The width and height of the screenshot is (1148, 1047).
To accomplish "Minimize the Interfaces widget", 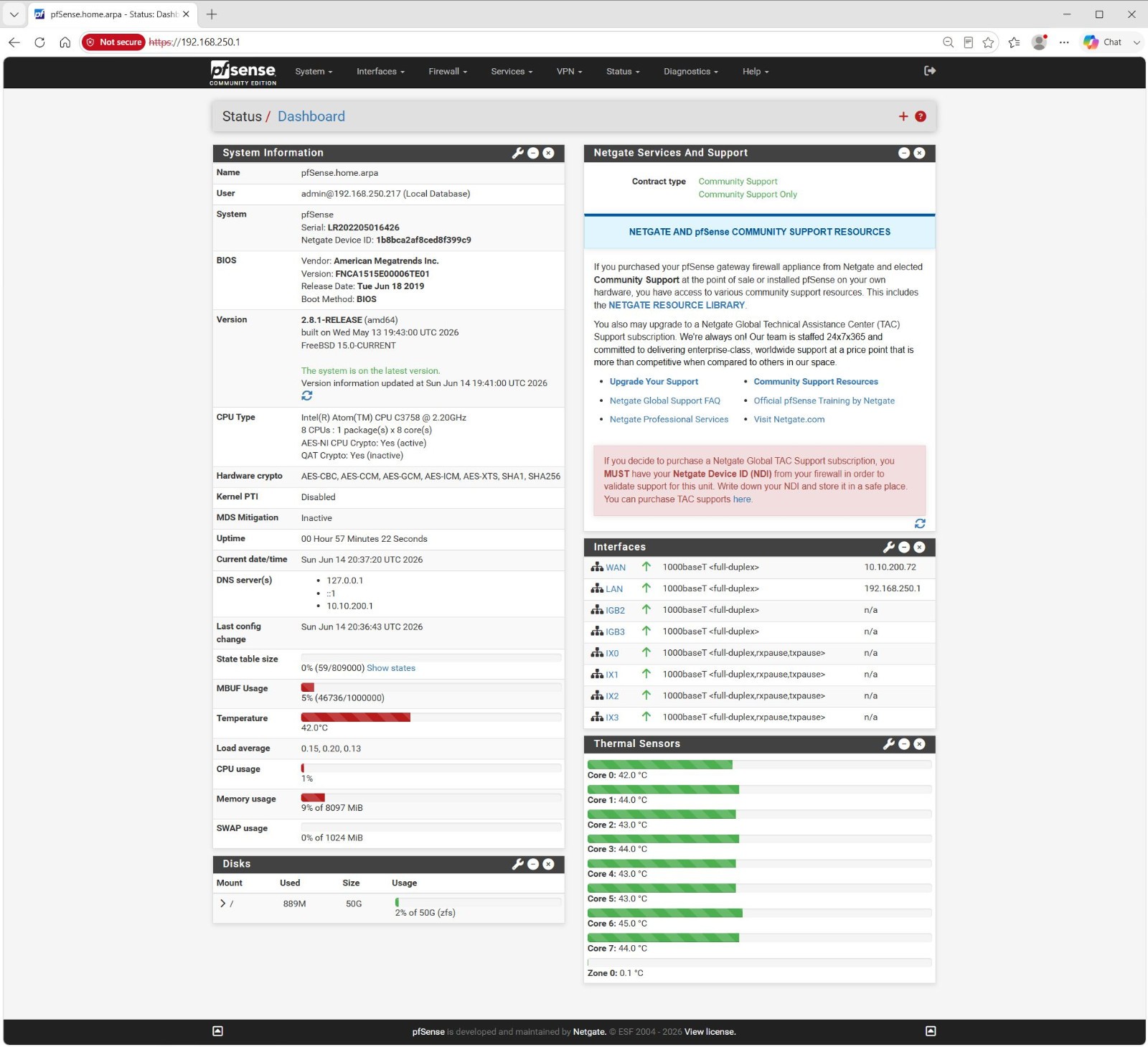I will pos(904,547).
